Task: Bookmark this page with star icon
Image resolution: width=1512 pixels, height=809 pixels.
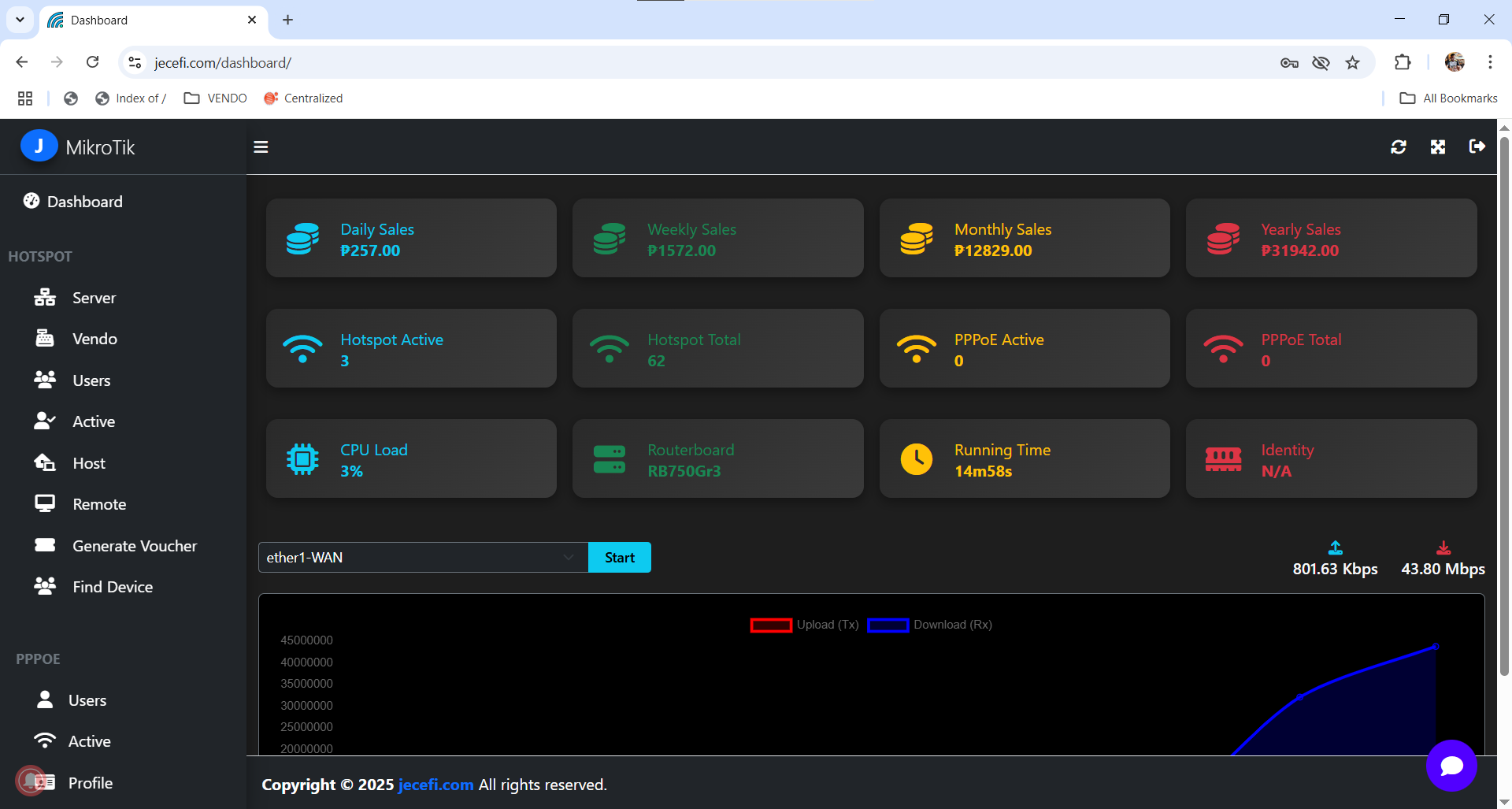Action: (1353, 63)
